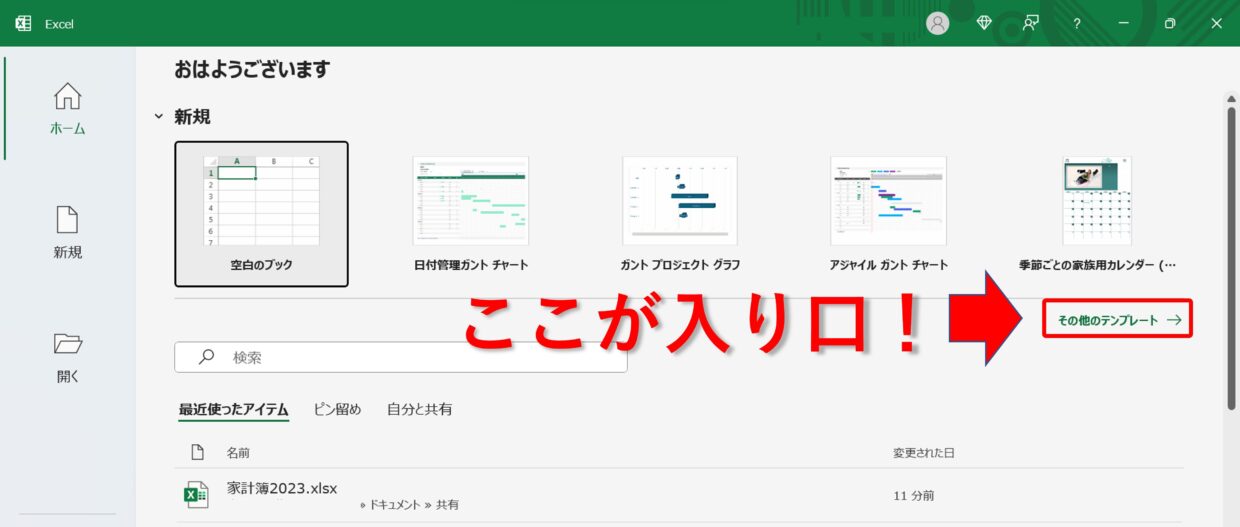Click the Open (開く) folder icon

(x=67, y=345)
